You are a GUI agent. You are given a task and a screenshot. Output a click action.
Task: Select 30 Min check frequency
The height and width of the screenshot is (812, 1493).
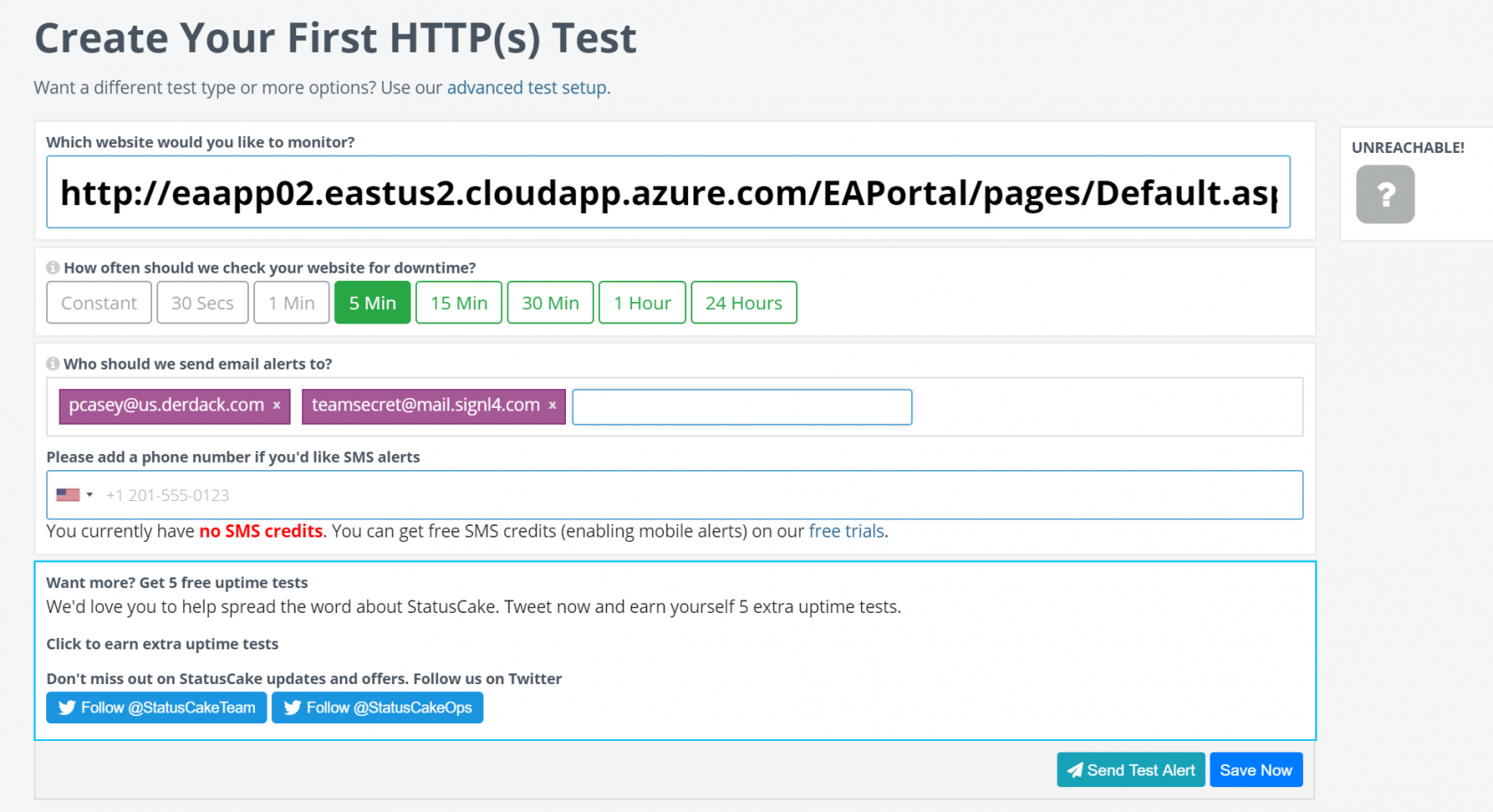[x=550, y=303]
